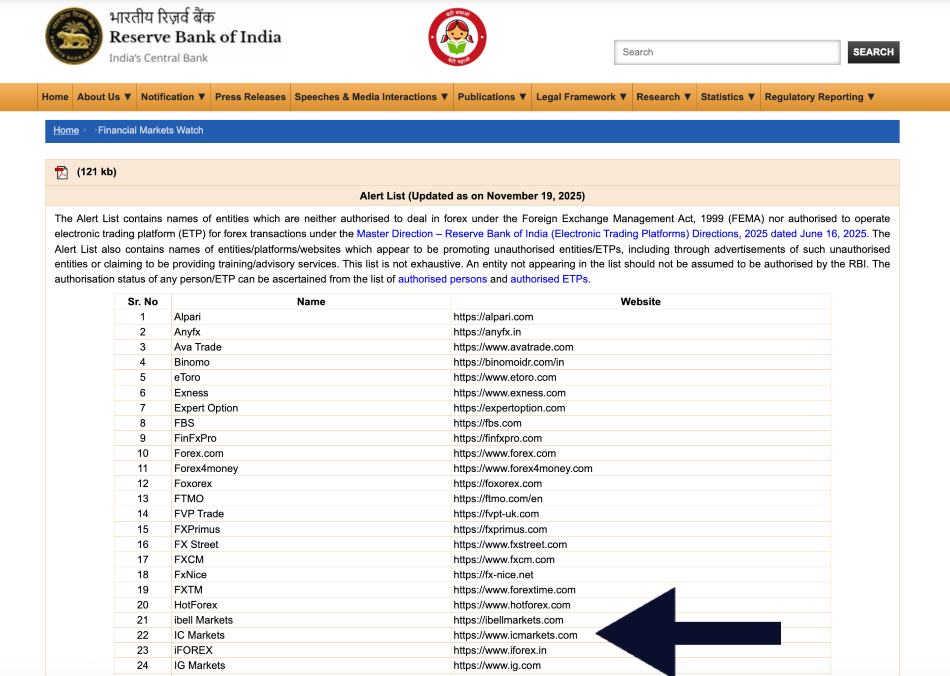Open the authorised persons link

[442, 279]
